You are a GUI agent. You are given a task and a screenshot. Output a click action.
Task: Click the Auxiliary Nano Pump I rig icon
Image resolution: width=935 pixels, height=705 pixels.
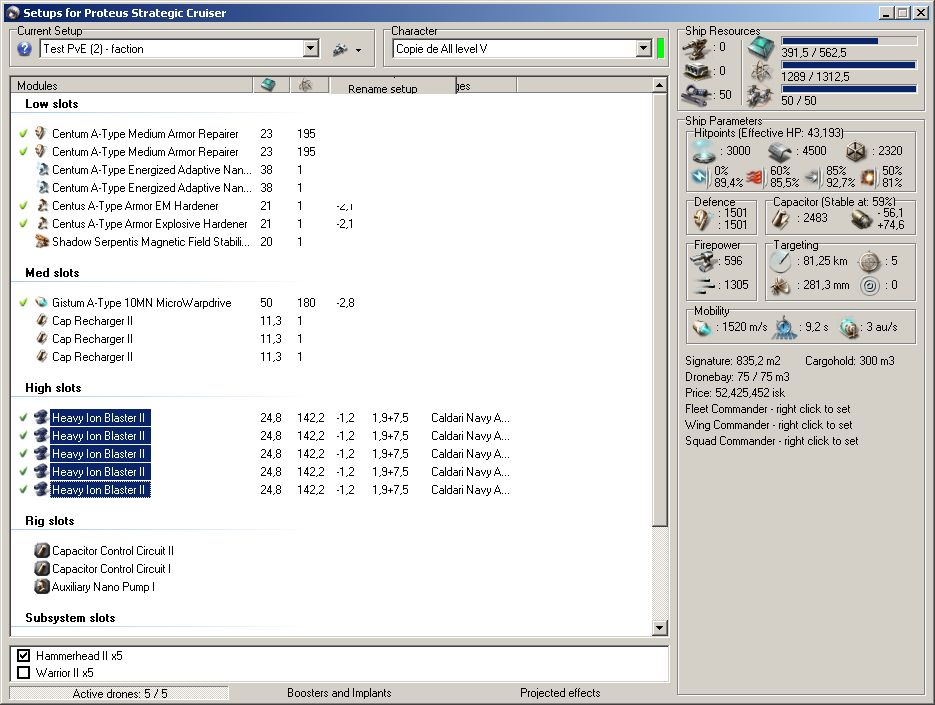click(41, 587)
